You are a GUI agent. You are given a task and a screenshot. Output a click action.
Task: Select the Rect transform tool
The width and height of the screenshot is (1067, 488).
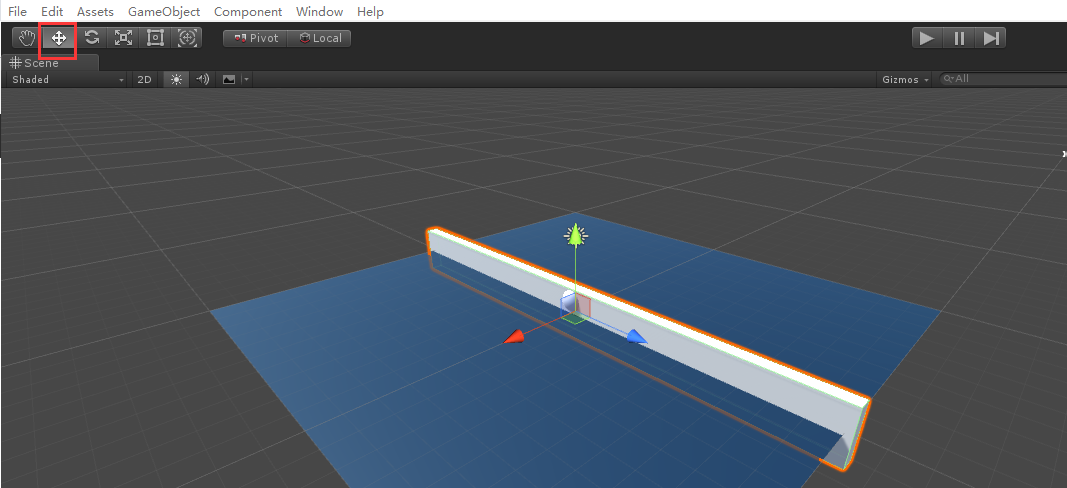click(x=155, y=38)
